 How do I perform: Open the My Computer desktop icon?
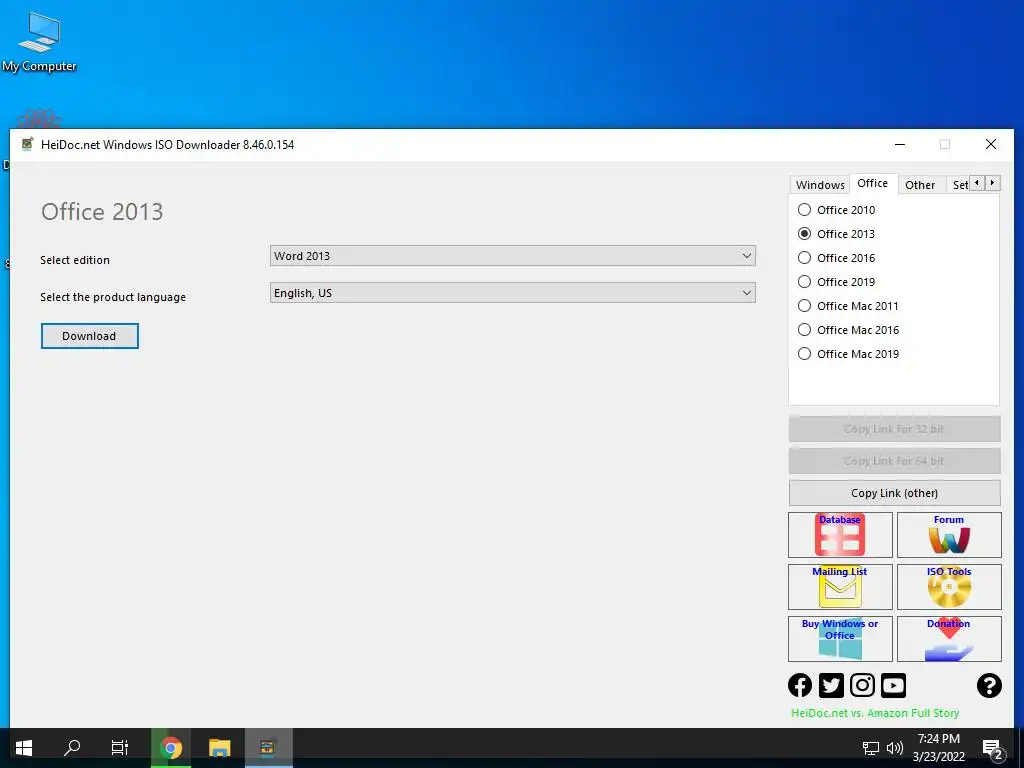tap(39, 40)
